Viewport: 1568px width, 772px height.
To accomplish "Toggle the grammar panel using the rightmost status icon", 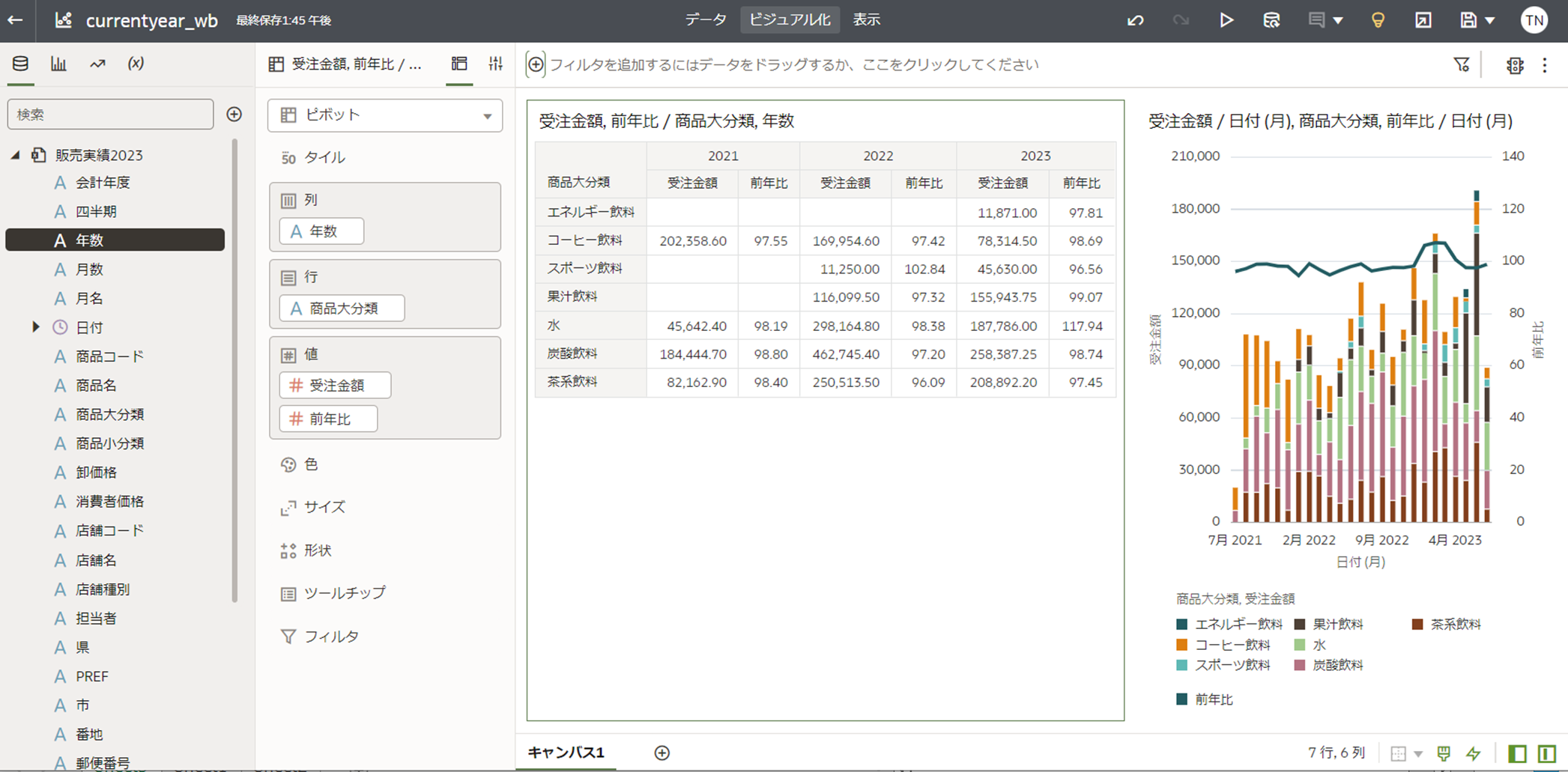I will [1547, 753].
